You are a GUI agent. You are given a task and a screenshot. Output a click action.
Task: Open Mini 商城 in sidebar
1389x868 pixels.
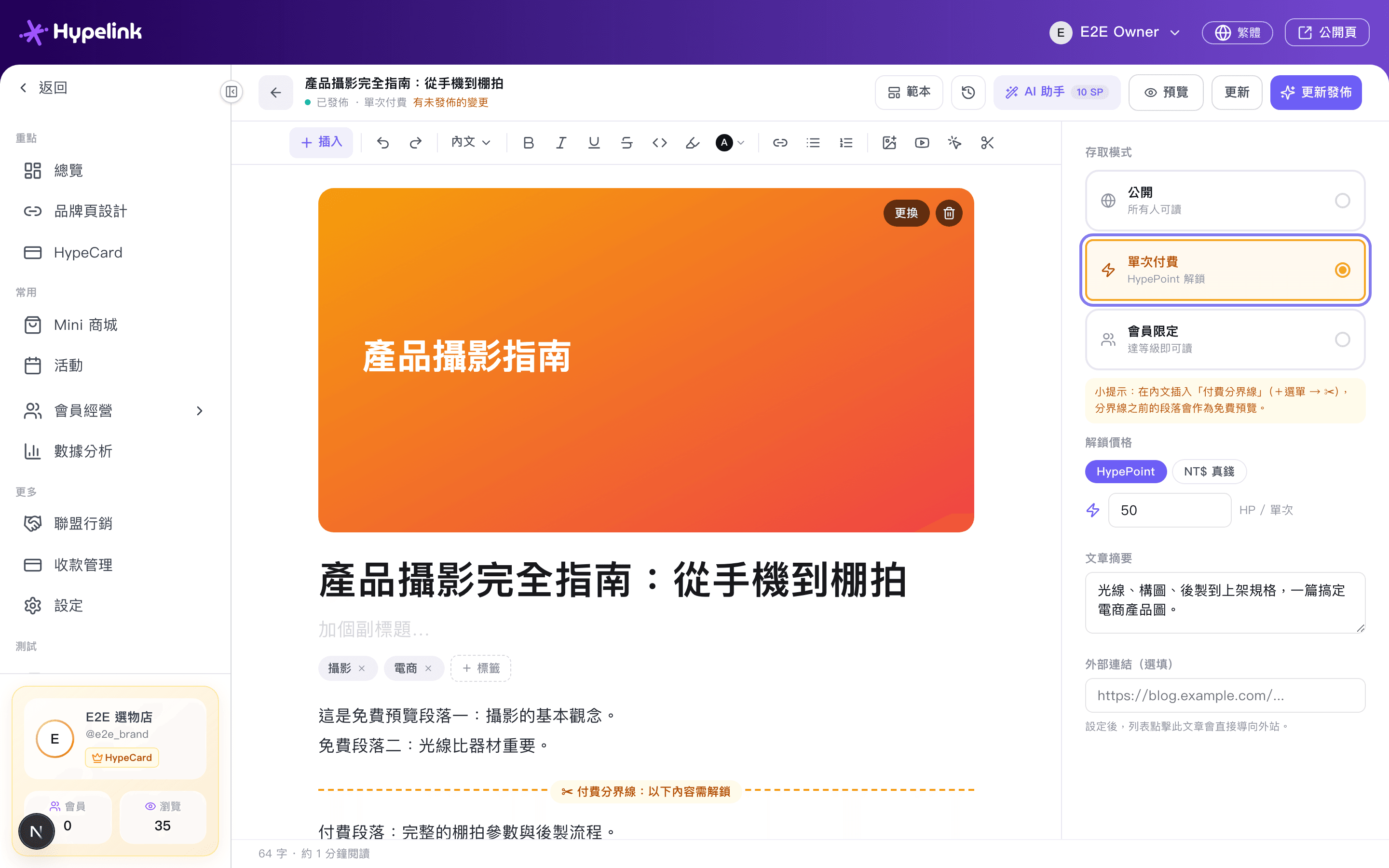tap(115, 325)
